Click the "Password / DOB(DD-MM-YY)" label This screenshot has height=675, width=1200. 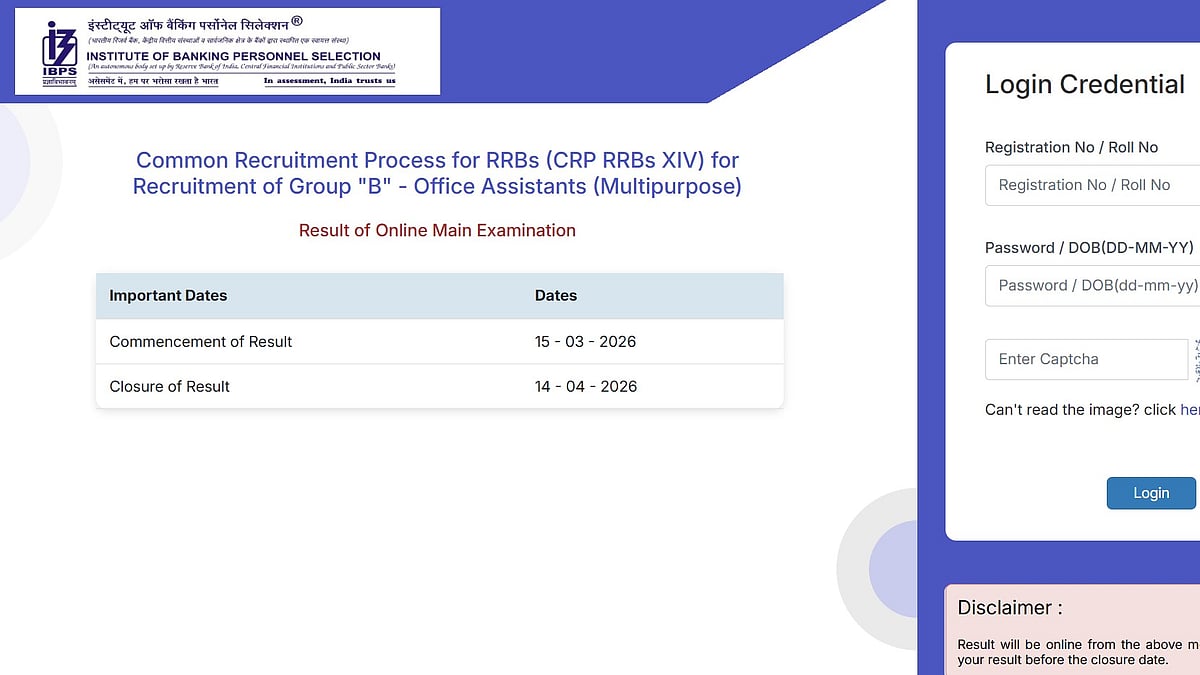pos(1089,247)
